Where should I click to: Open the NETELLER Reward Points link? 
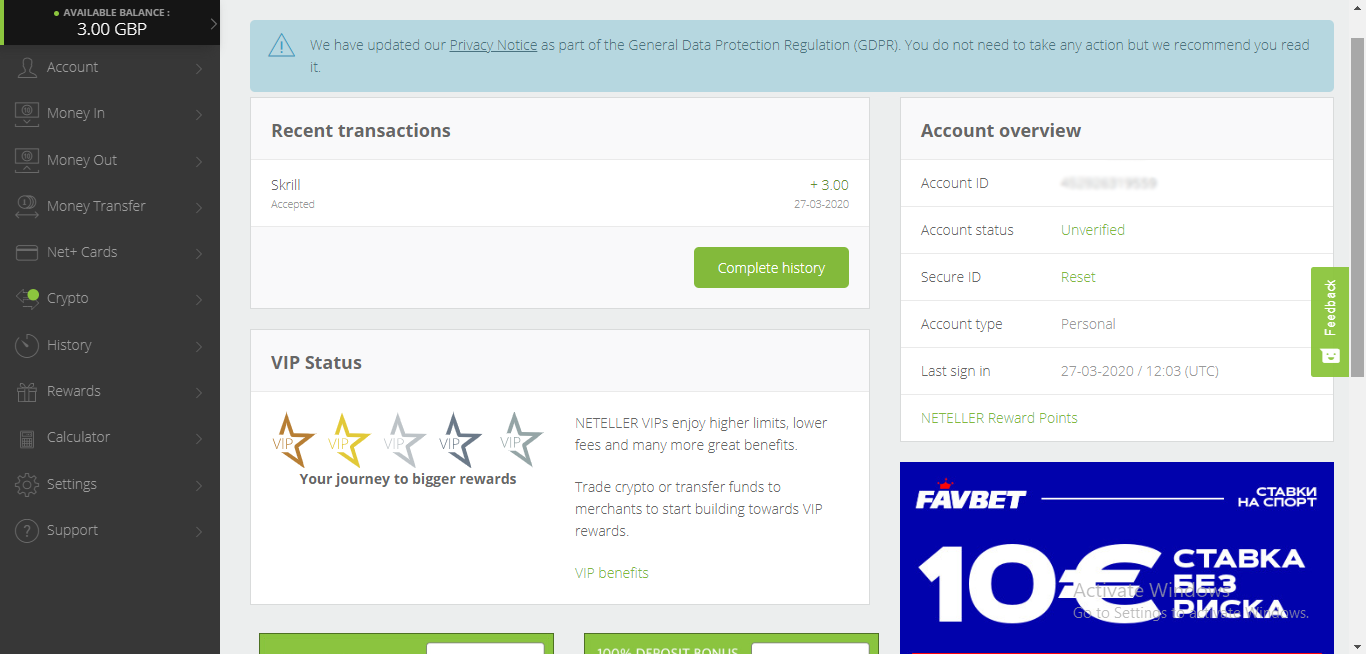(x=999, y=418)
